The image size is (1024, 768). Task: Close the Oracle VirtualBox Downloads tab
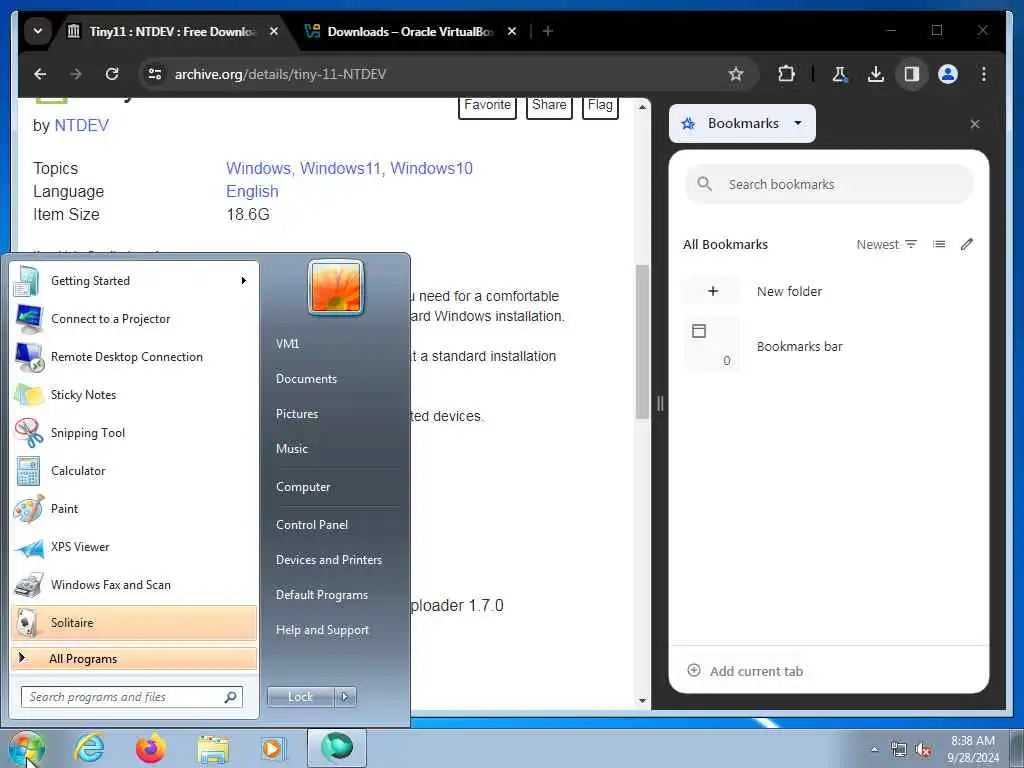(x=512, y=31)
